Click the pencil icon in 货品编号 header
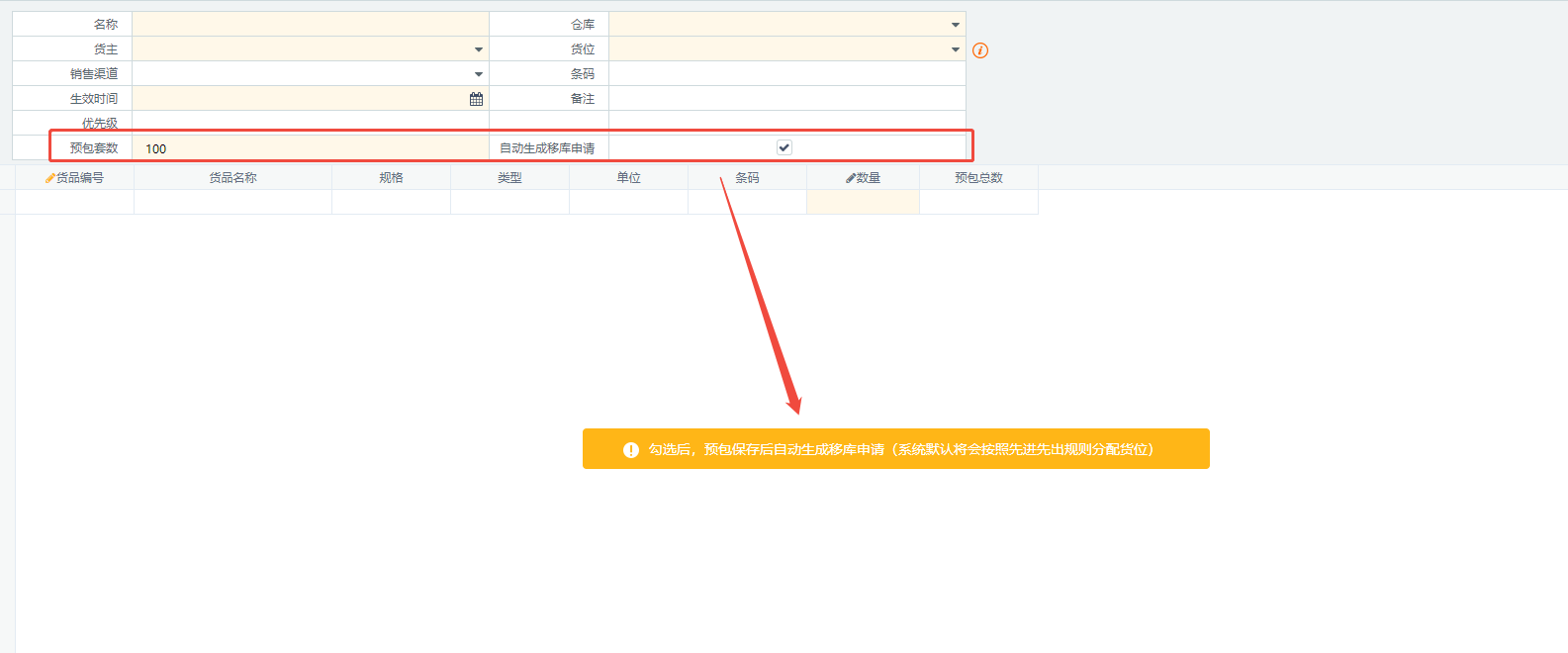 click(x=49, y=178)
